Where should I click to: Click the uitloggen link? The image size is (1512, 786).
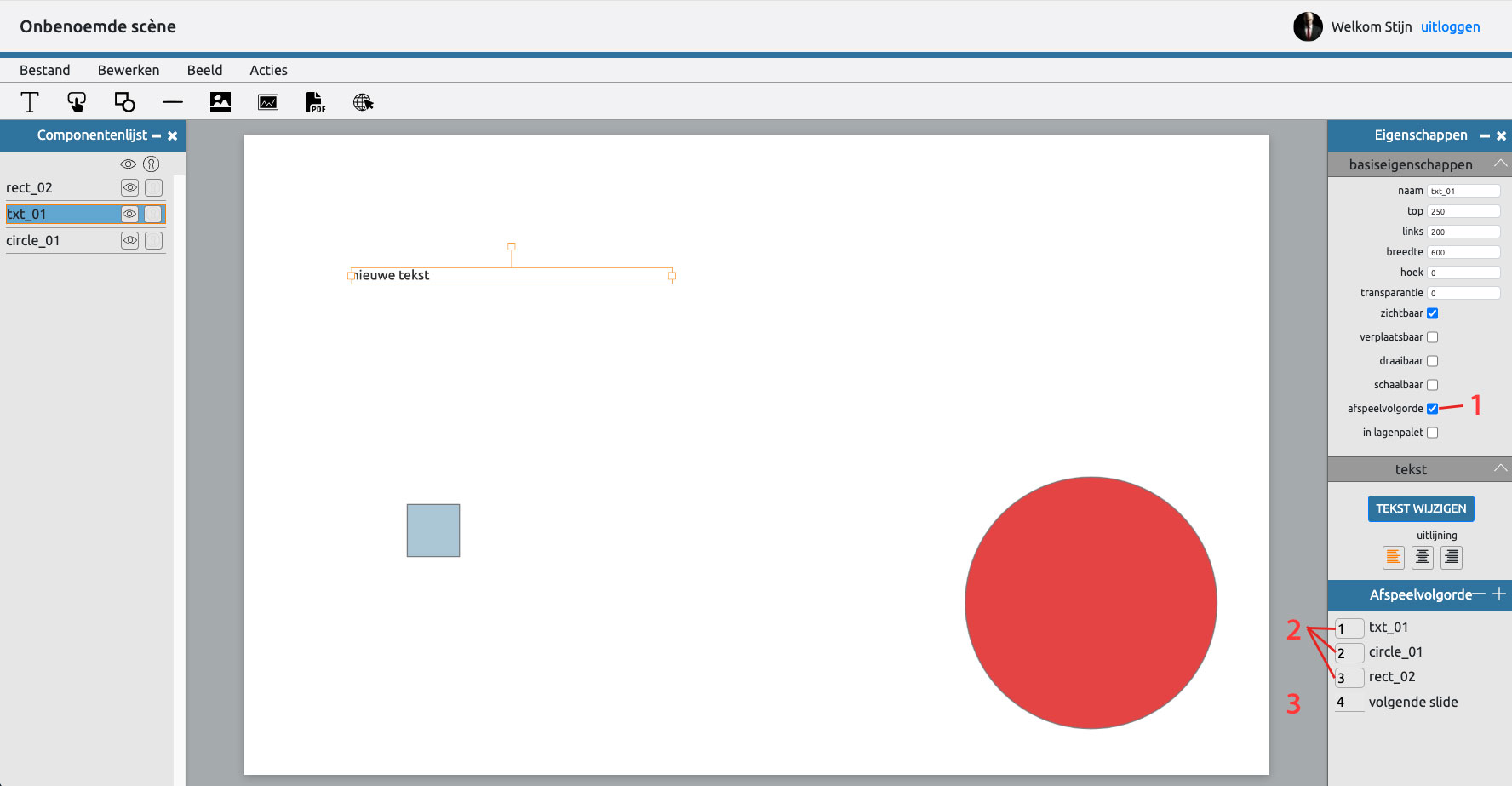coord(1450,26)
